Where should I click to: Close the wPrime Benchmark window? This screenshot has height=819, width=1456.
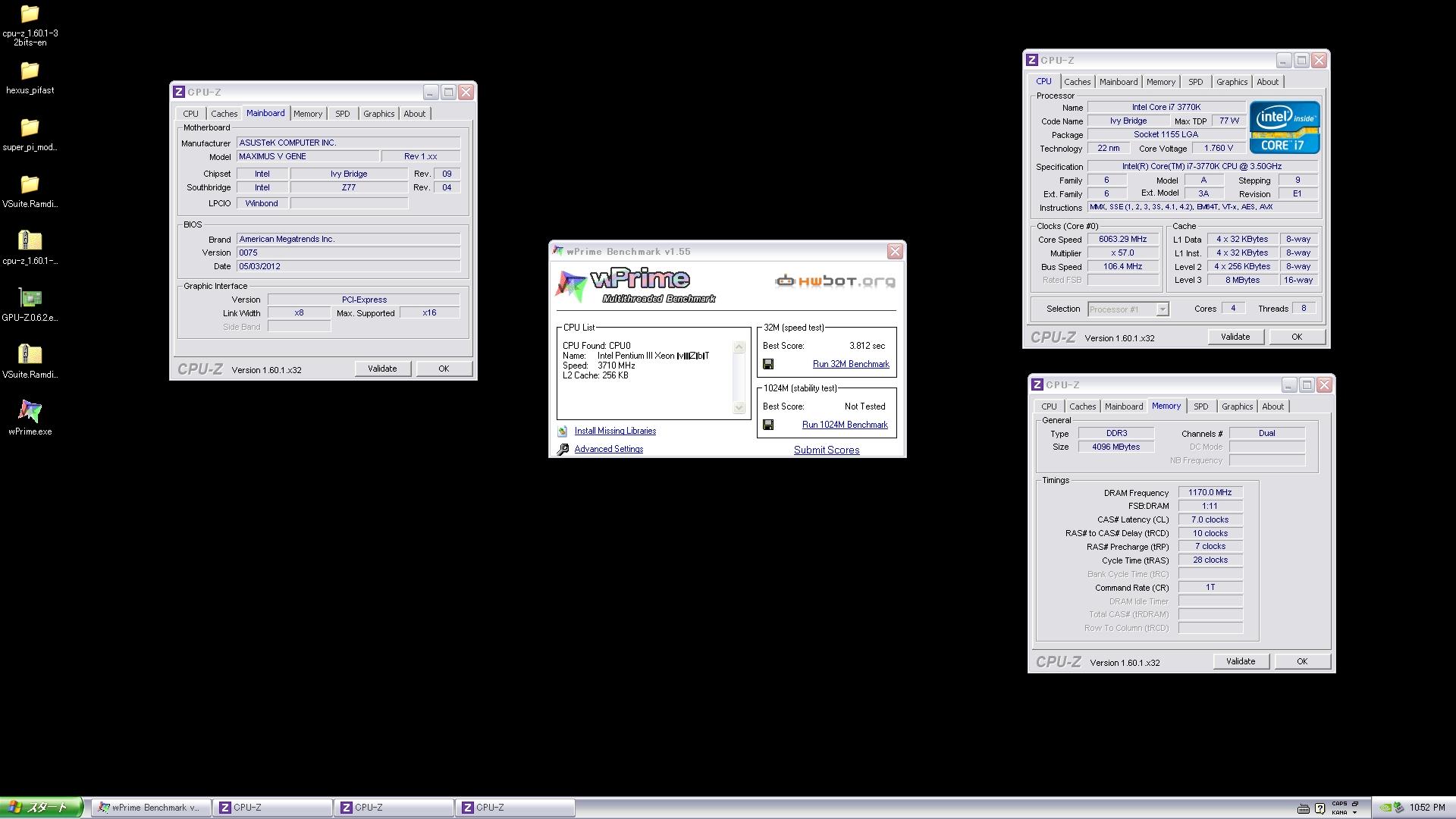tap(895, 252)
